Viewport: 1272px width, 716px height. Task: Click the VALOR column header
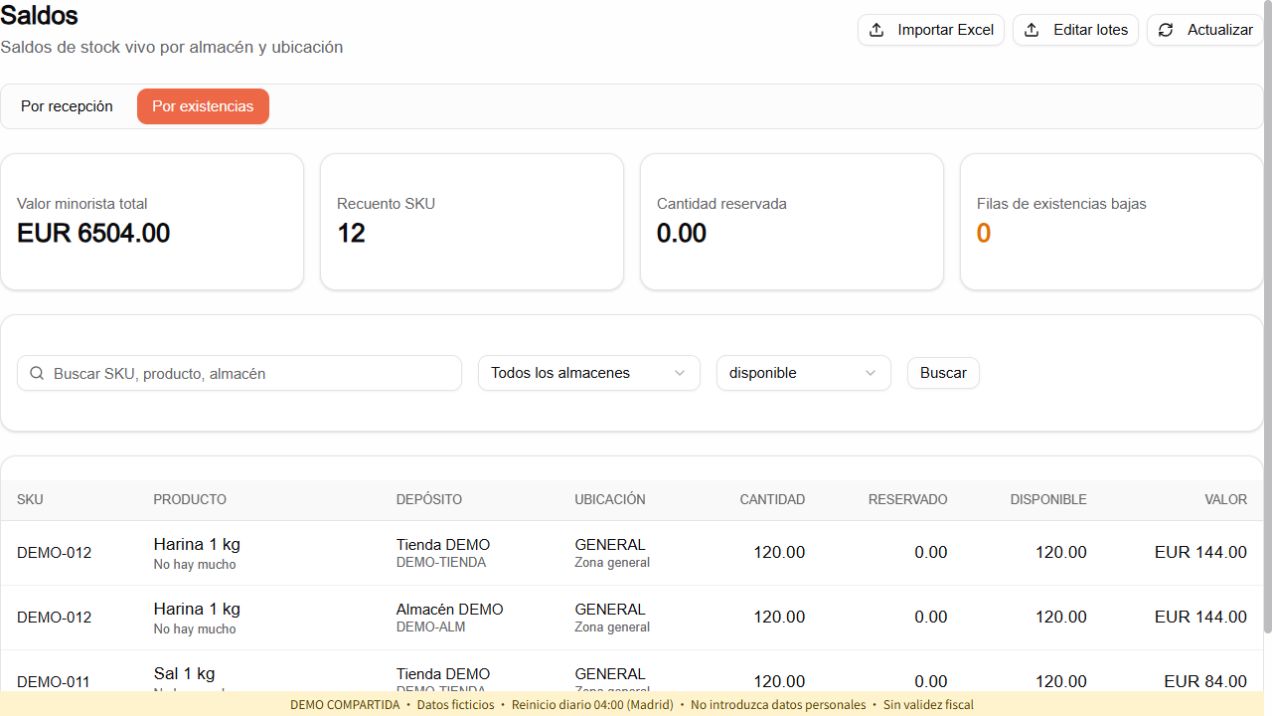1226,500
